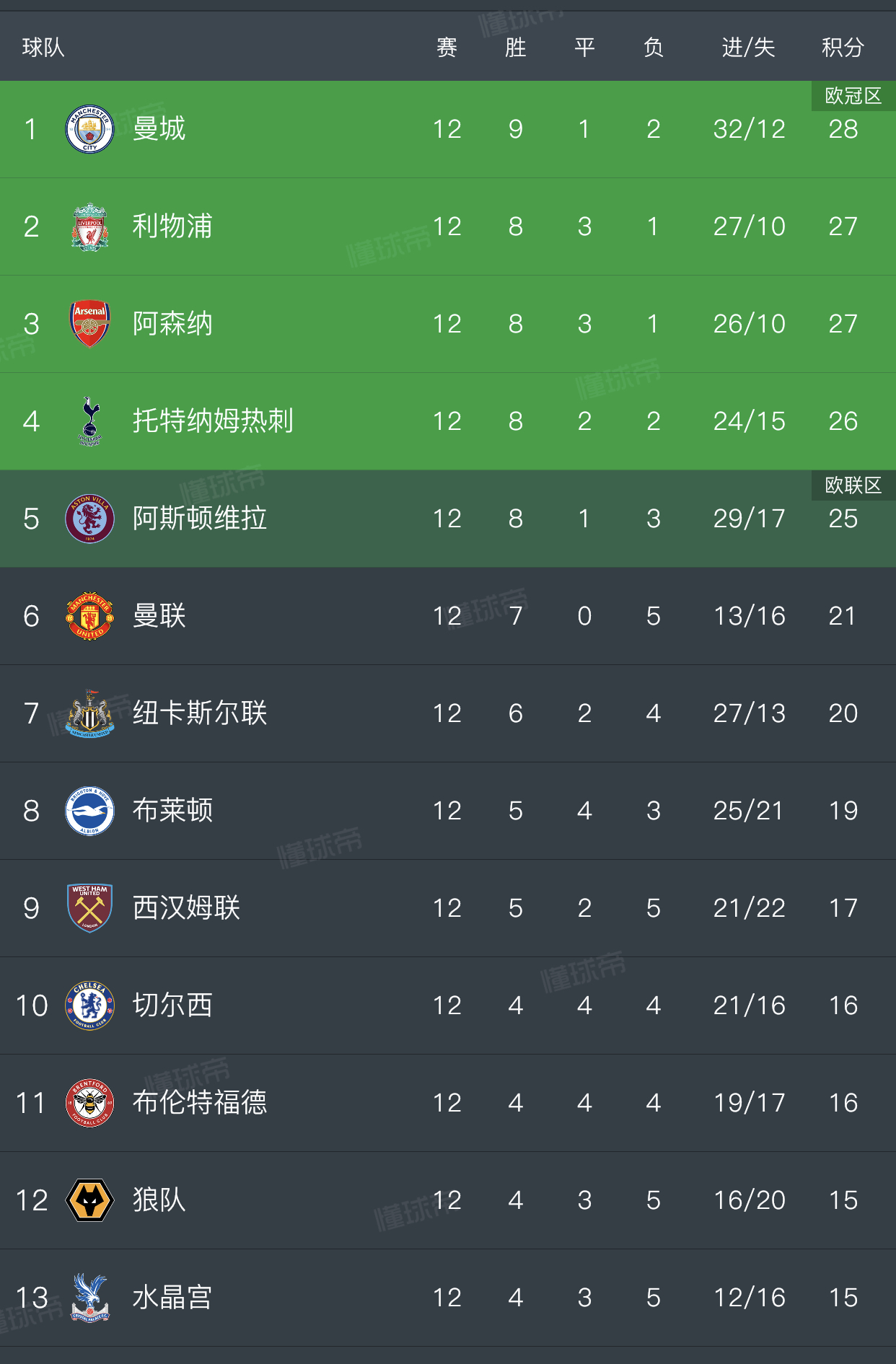Screen dimensions: 896x1364
Task: Click the Aston Villa lion badge
Action: (x=89, y=519)
